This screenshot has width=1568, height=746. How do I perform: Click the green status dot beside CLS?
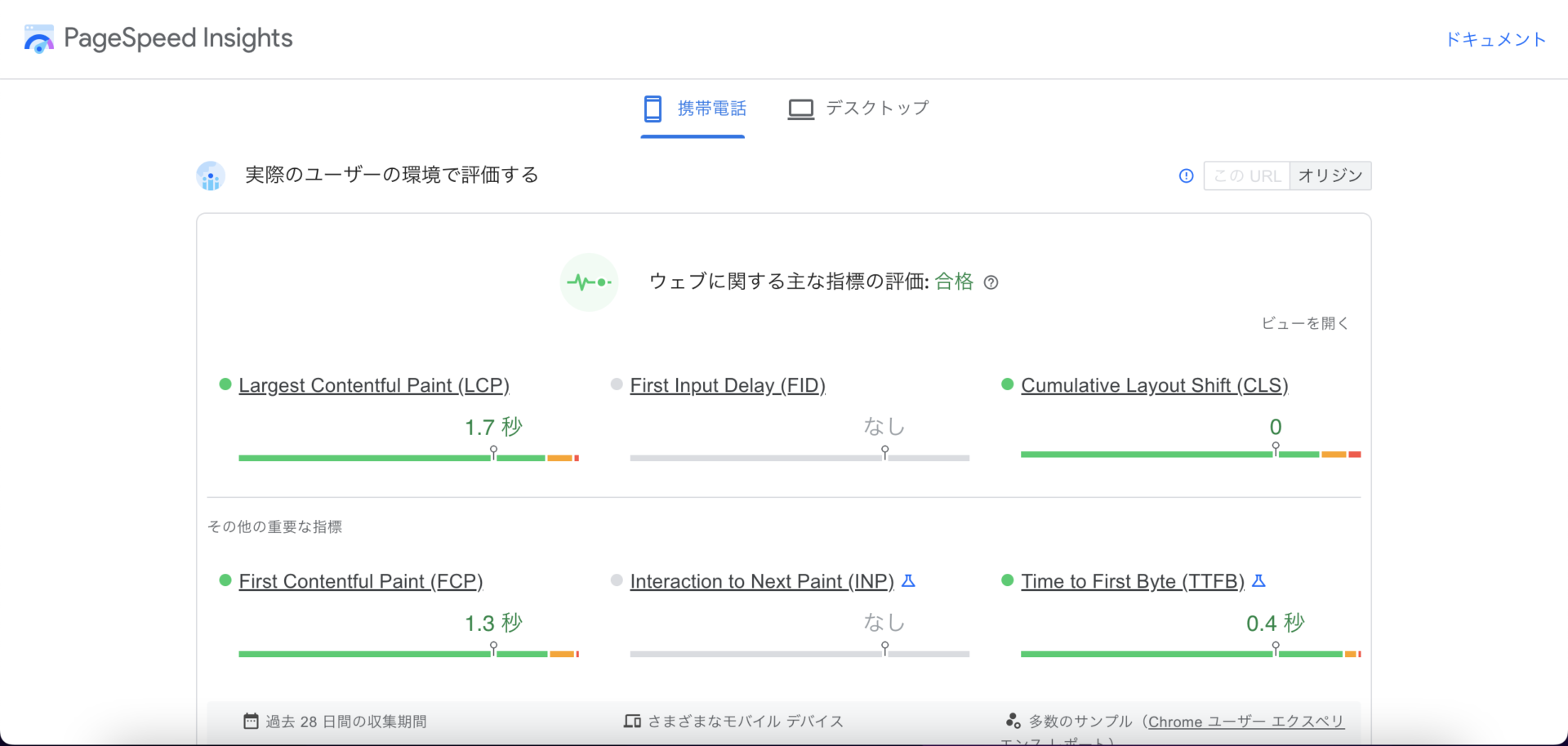click(1007, 384)
